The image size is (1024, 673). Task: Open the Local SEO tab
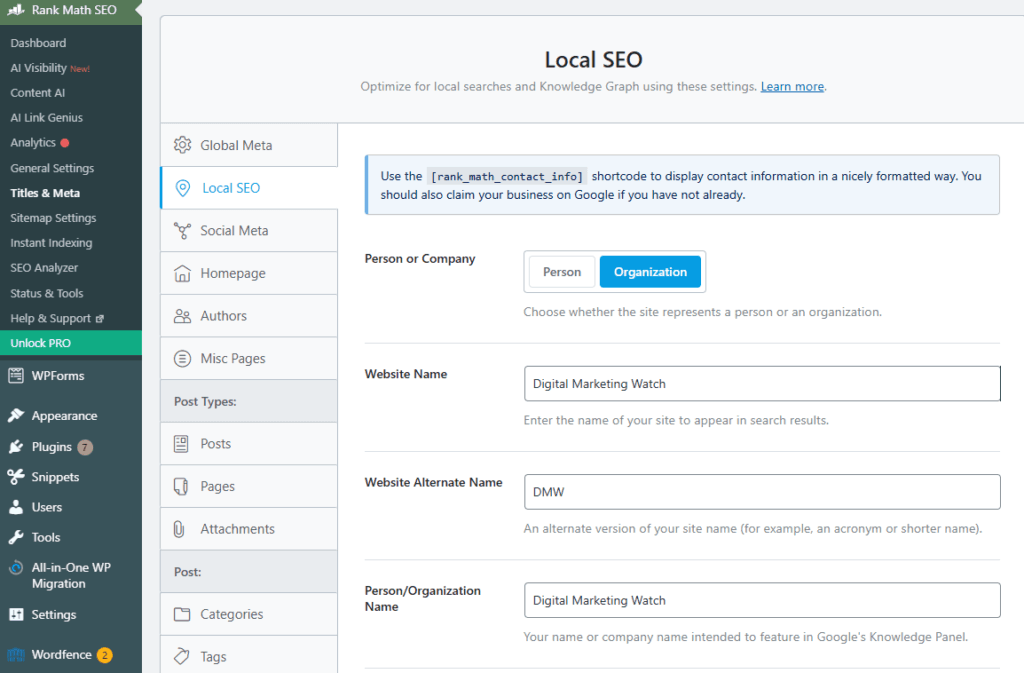(x=249, y=188)
